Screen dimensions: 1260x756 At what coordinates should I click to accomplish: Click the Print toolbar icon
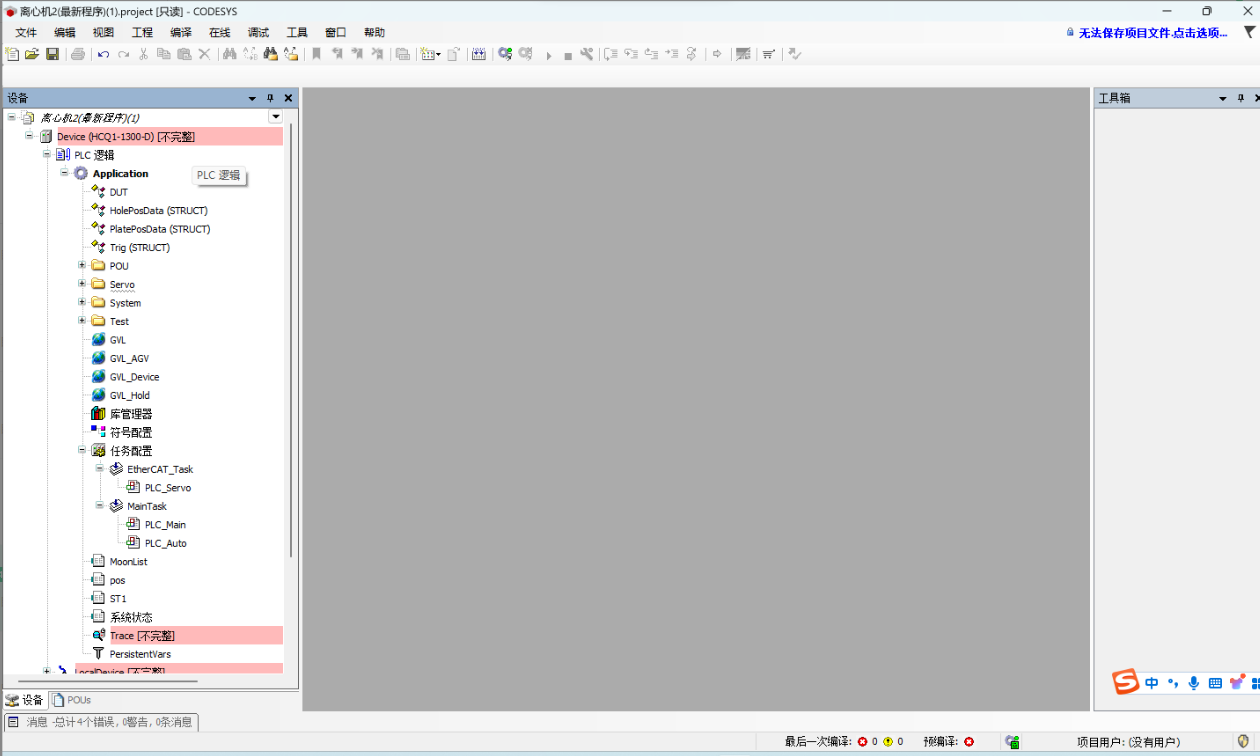click(x=78, y=54)
